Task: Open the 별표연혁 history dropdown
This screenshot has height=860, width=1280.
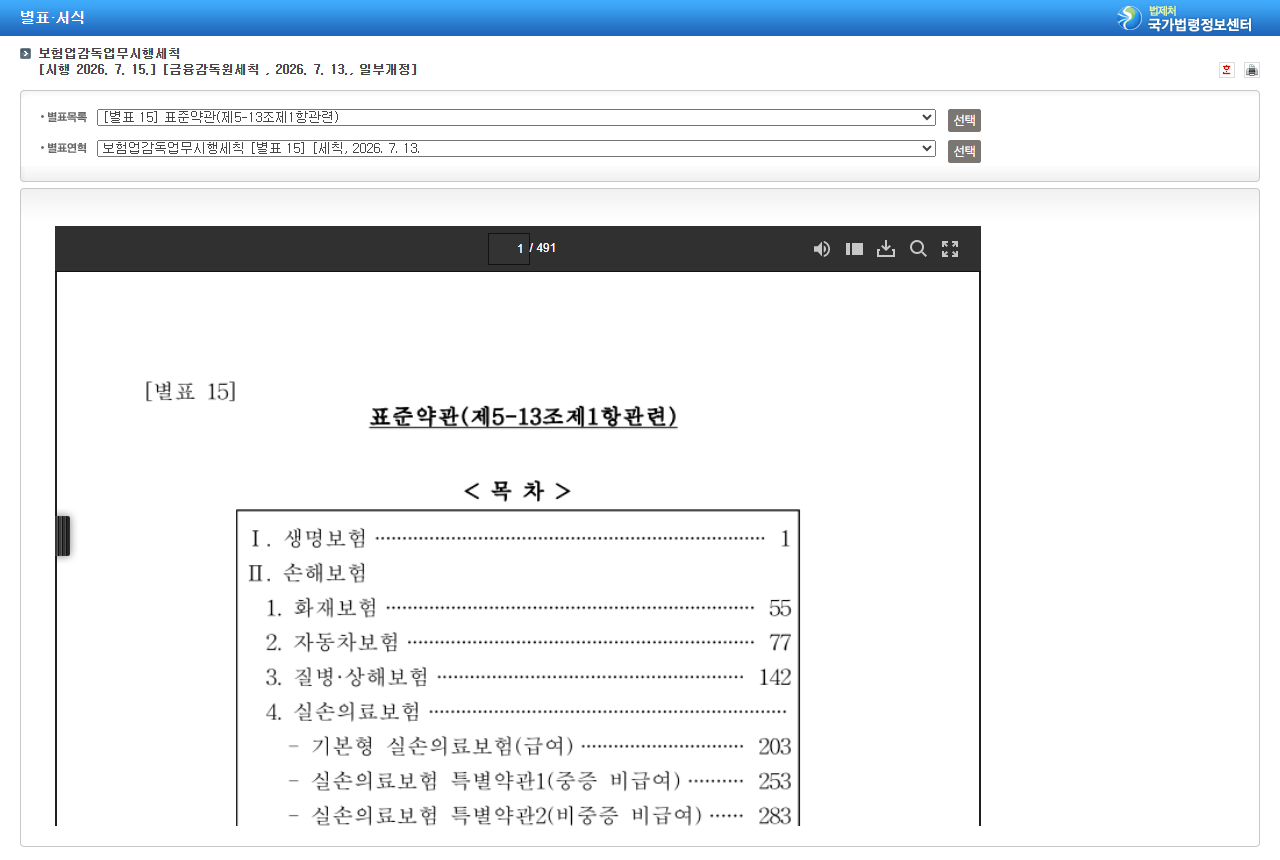Action: pos(516,149)
